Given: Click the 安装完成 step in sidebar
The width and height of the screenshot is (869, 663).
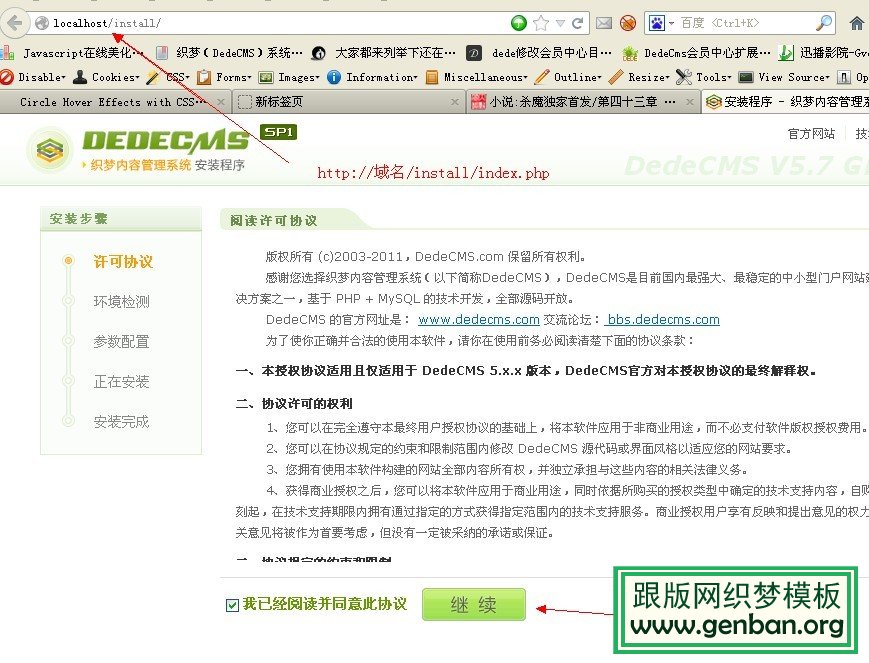Looking at the screenshot, I should point(121,422).
